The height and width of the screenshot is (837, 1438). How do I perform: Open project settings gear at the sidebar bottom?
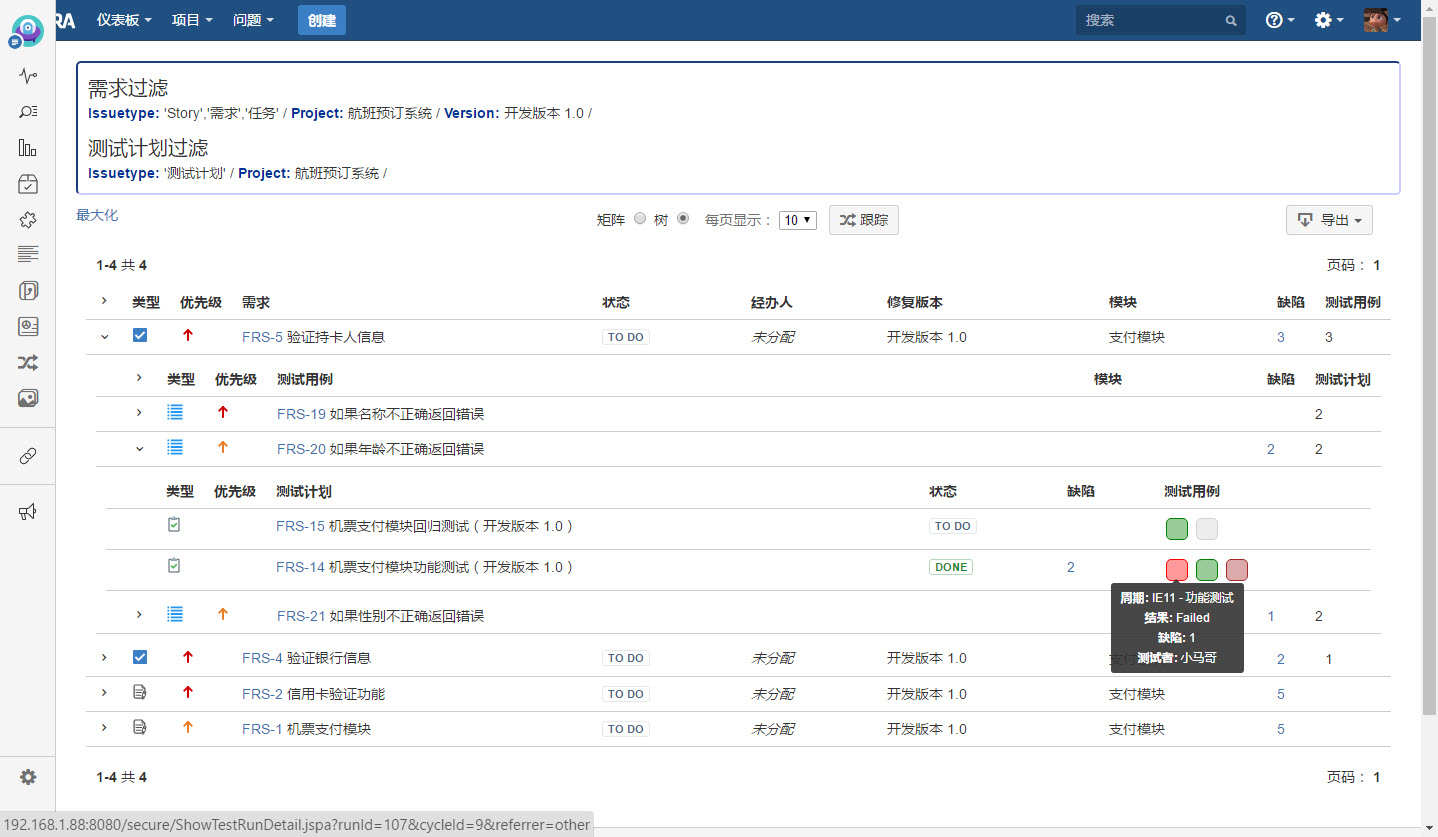tap(28, 777)
